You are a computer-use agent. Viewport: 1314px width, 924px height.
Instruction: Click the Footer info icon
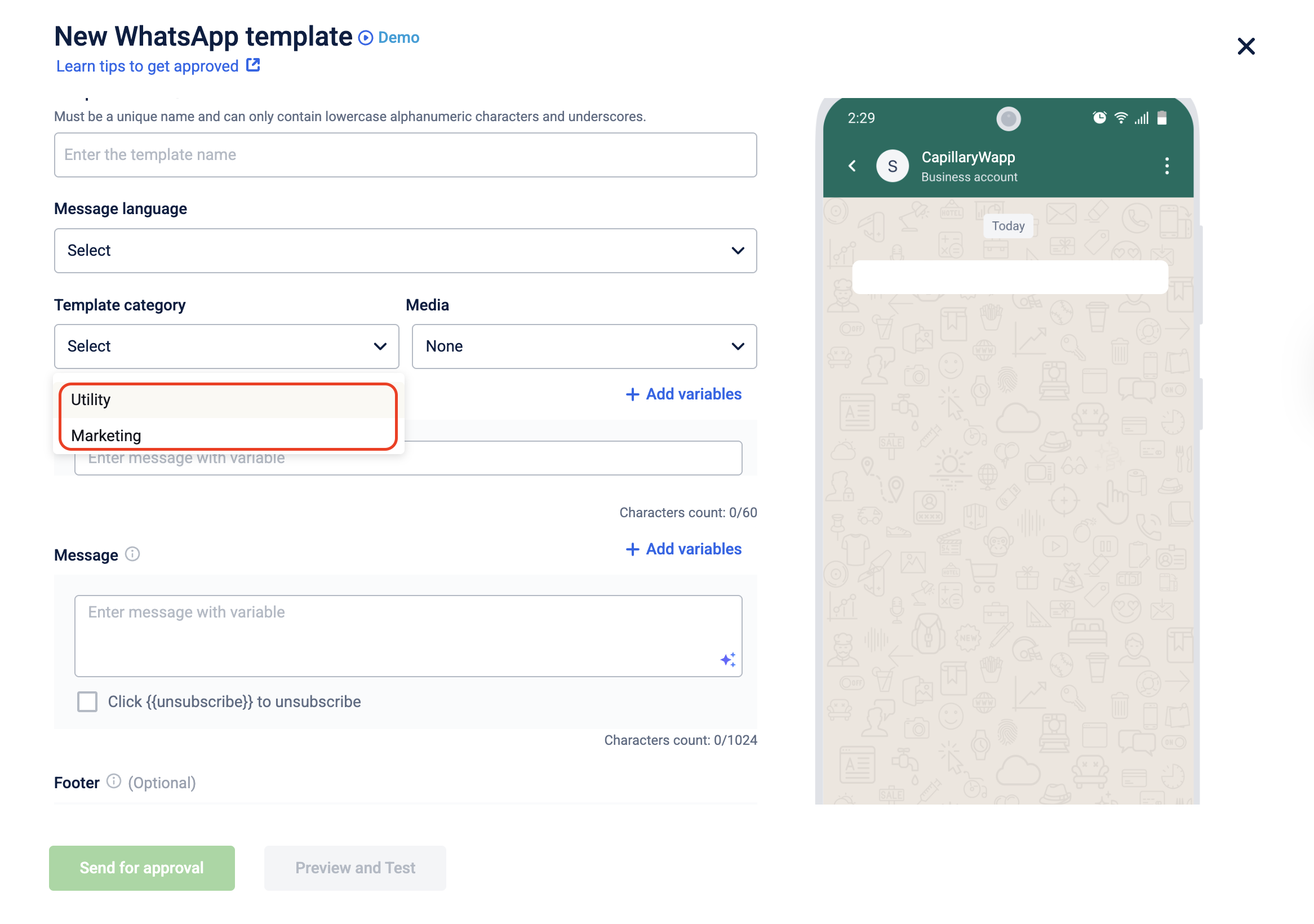click(x=114, y=781)
